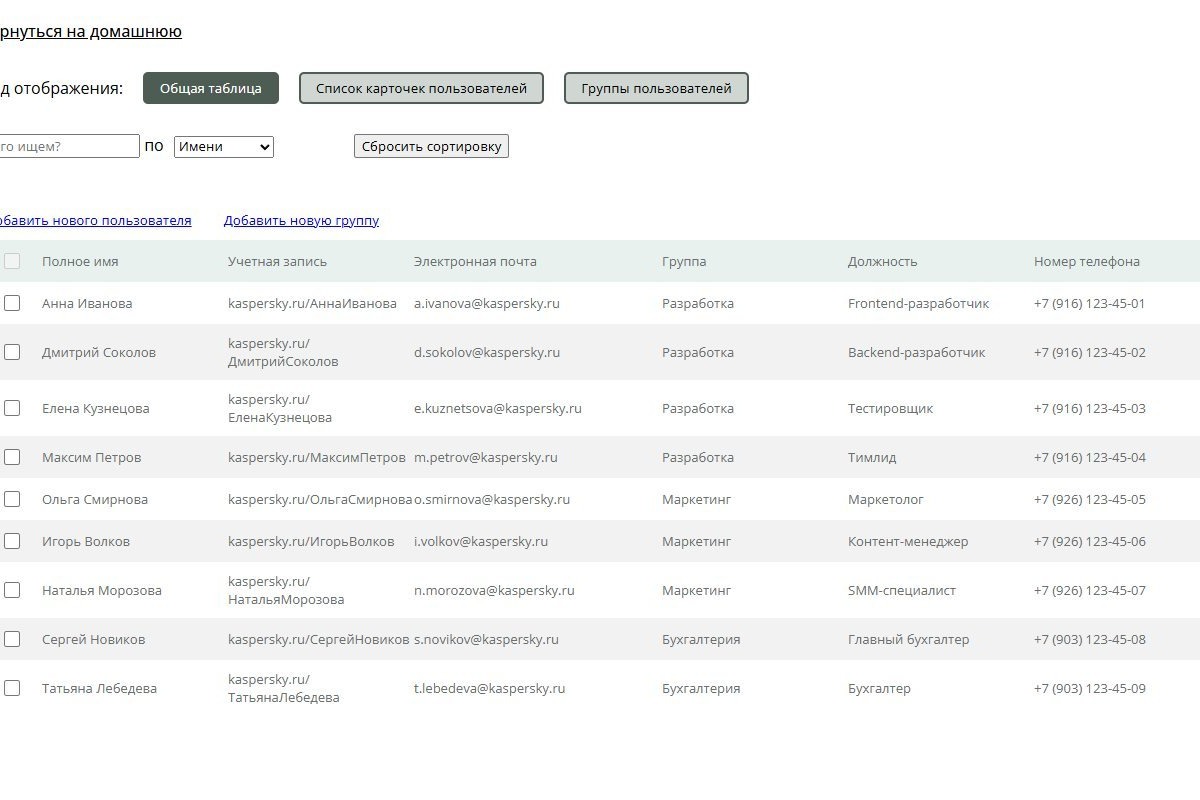Image resolution: width=1200 pixels, height=800 pixels.
Task: Click the 'Сбросить сортировку' button
Action: (431, 146)
